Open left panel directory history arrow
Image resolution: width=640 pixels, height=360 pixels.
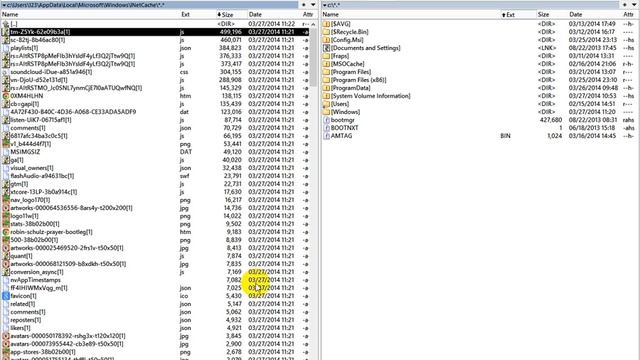pos(313,5)
